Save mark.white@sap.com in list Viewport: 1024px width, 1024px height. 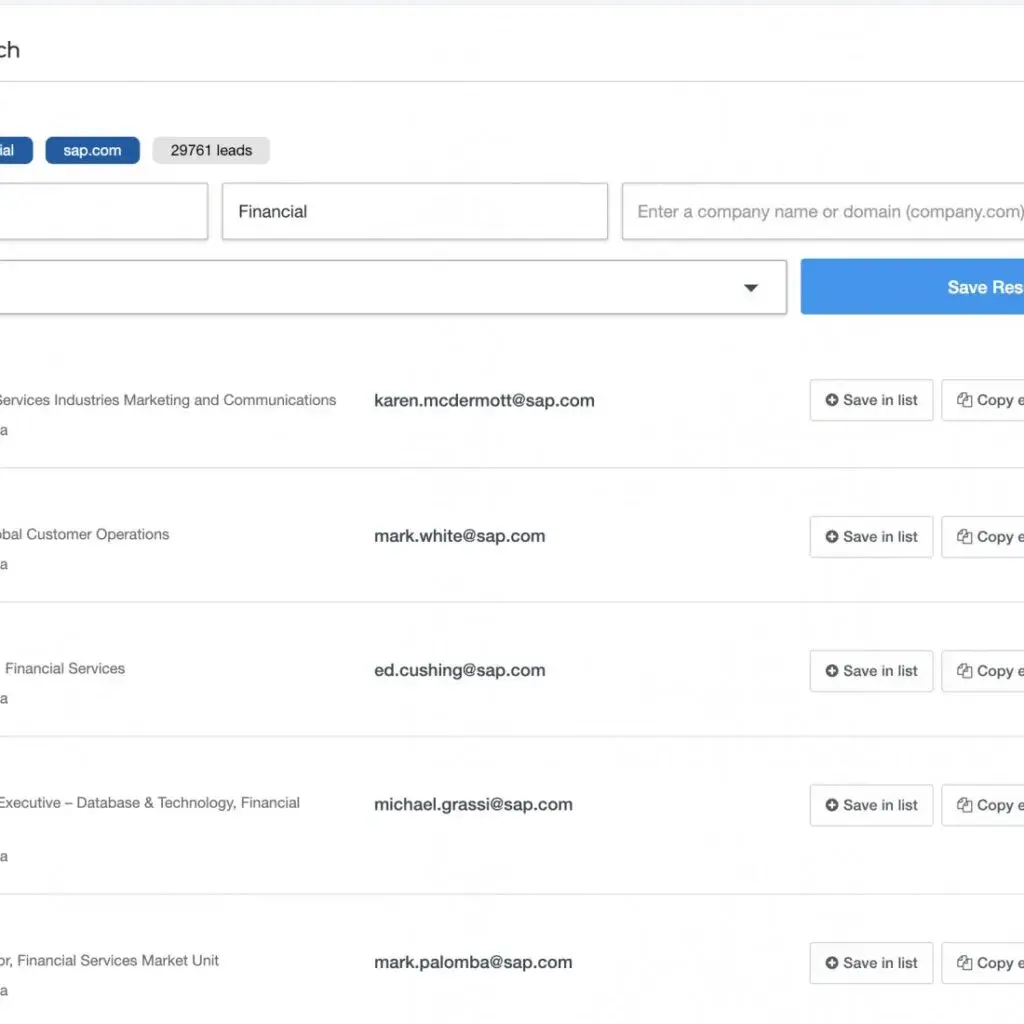[871, 537]
